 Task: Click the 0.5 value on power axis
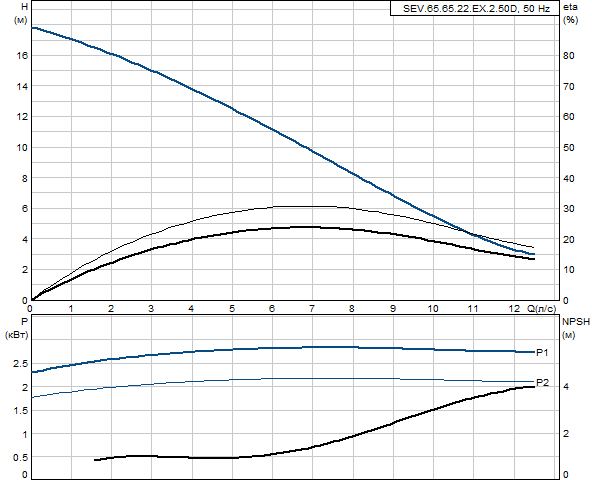pyautogui.click(x=20, y=457)
